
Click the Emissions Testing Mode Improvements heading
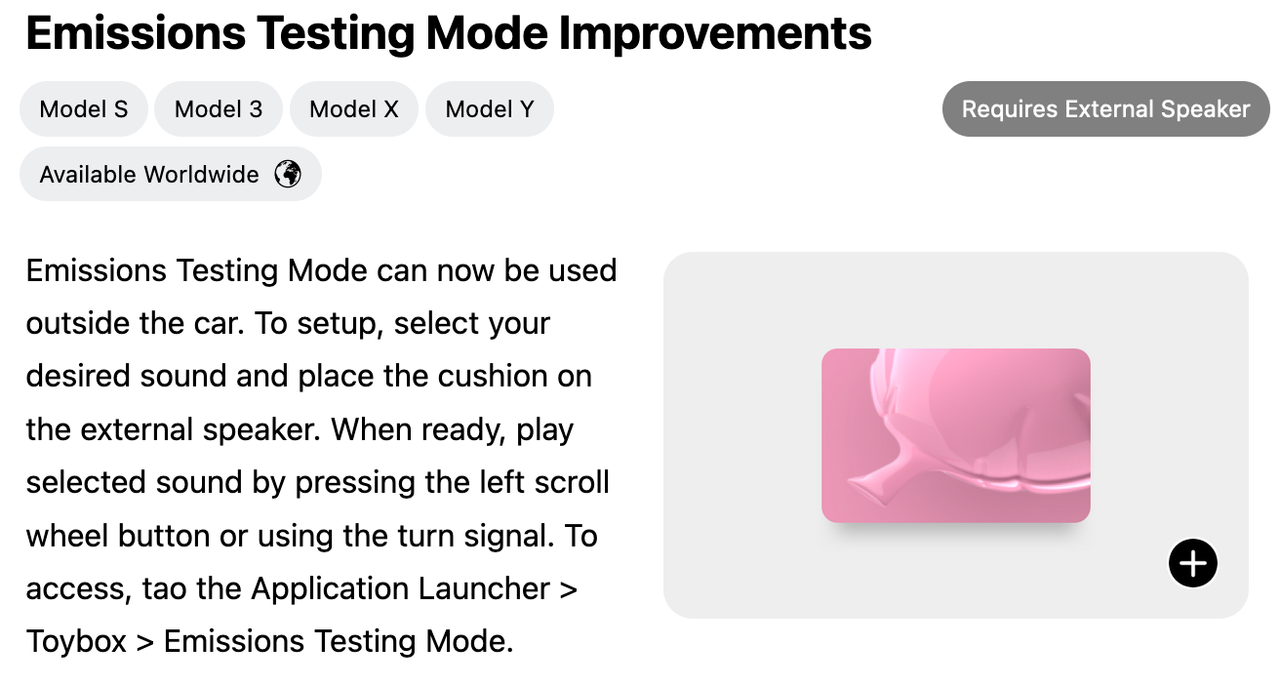click(449, 33)
